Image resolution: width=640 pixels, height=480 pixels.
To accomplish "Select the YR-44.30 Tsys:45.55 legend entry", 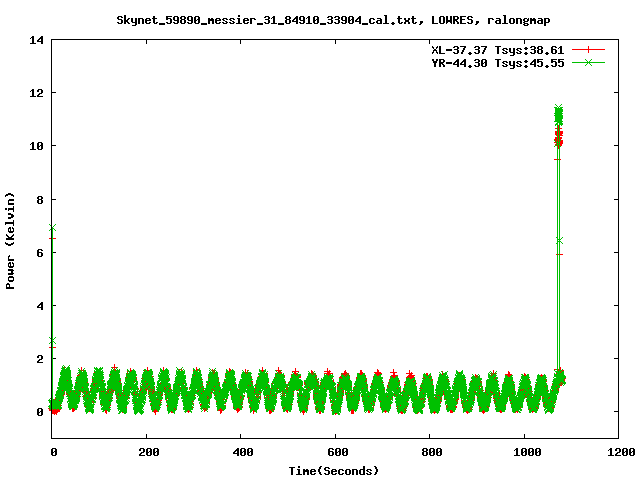I will 498,63.
